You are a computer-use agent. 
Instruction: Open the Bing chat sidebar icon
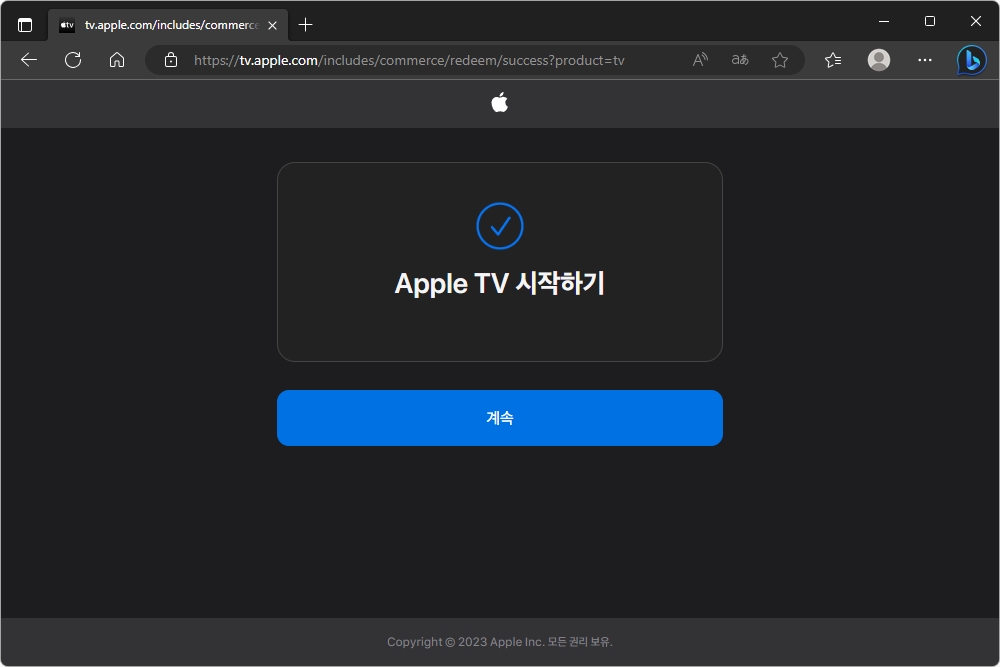pos(971,60)
